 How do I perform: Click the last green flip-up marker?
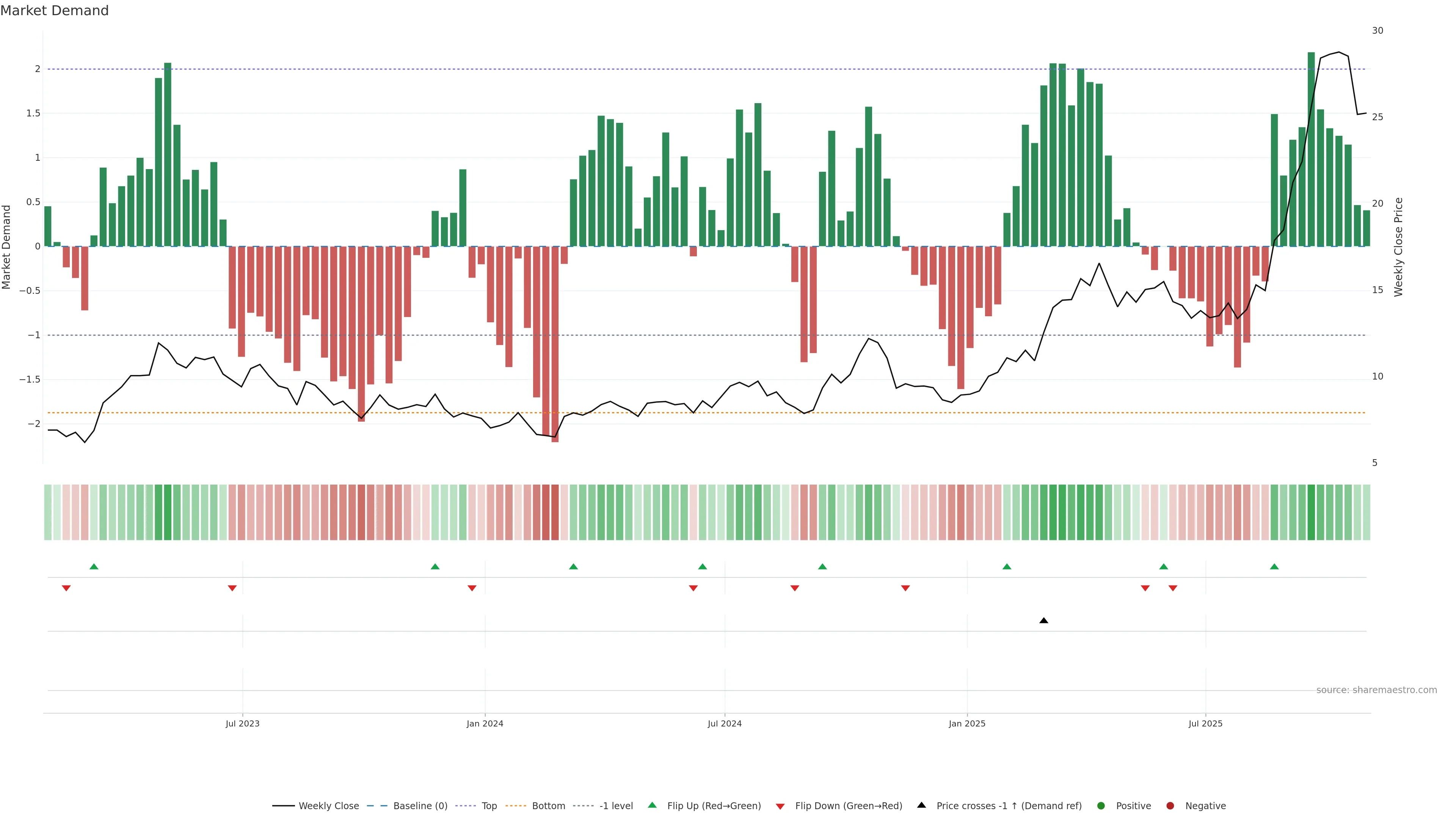pos(1274,566)
